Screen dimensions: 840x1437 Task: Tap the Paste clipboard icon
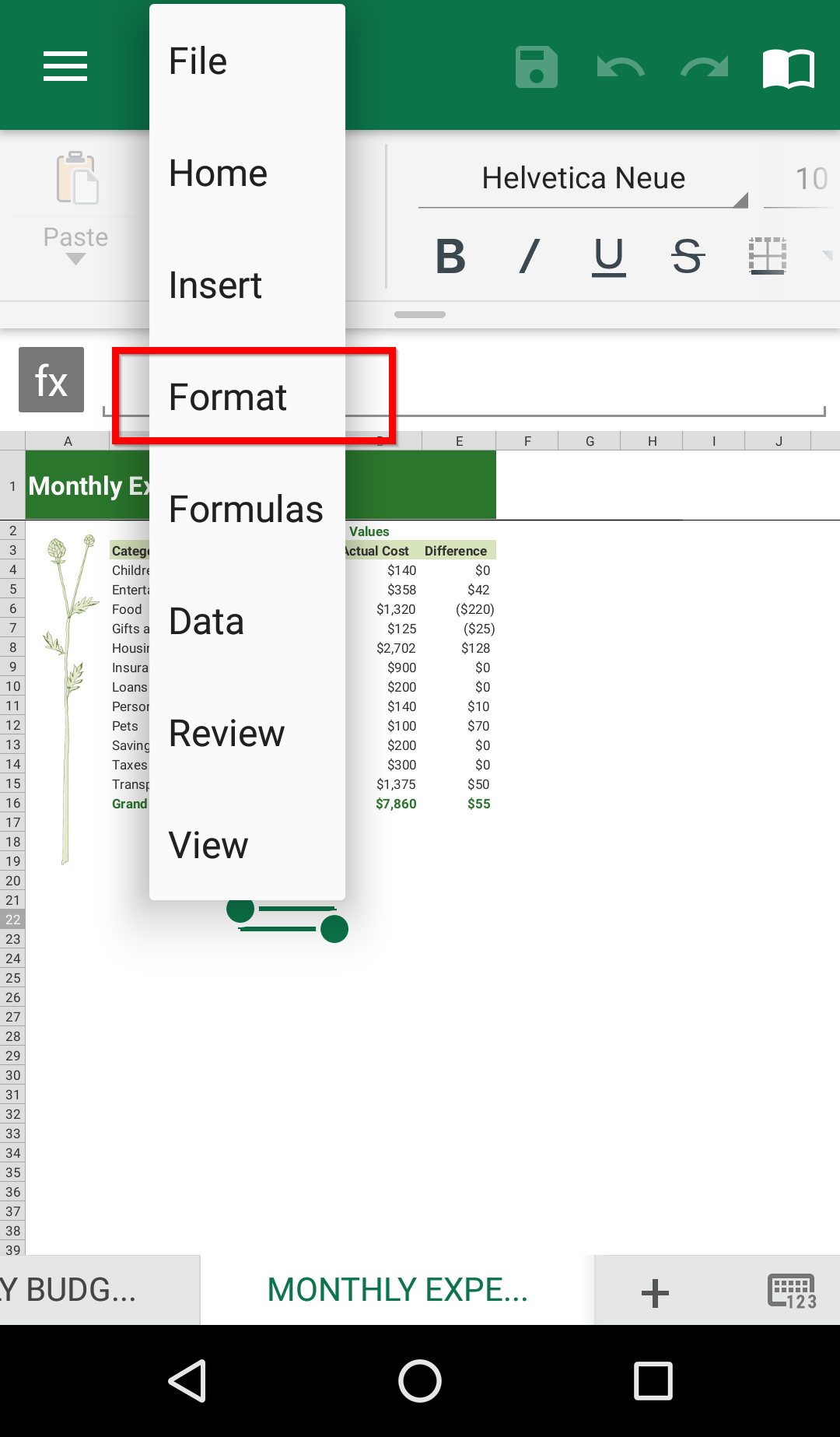(76, 178)
